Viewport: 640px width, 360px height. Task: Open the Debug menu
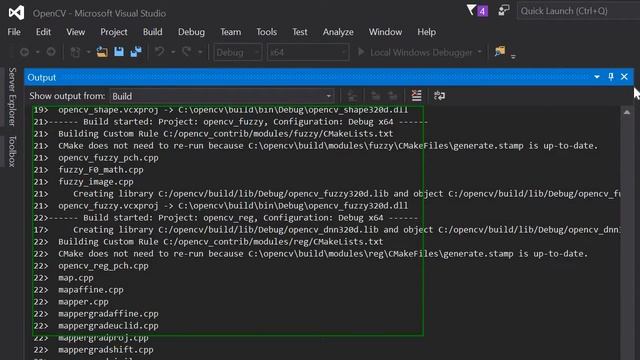click(x=191, y=32)
